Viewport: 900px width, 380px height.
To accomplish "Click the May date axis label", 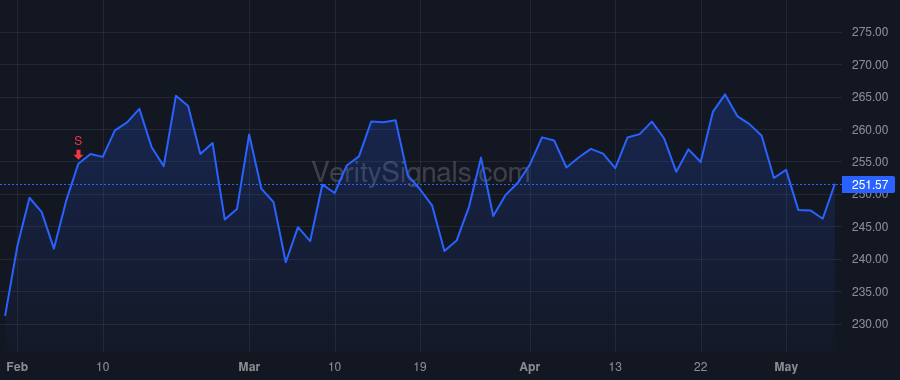I will (786, 367).
